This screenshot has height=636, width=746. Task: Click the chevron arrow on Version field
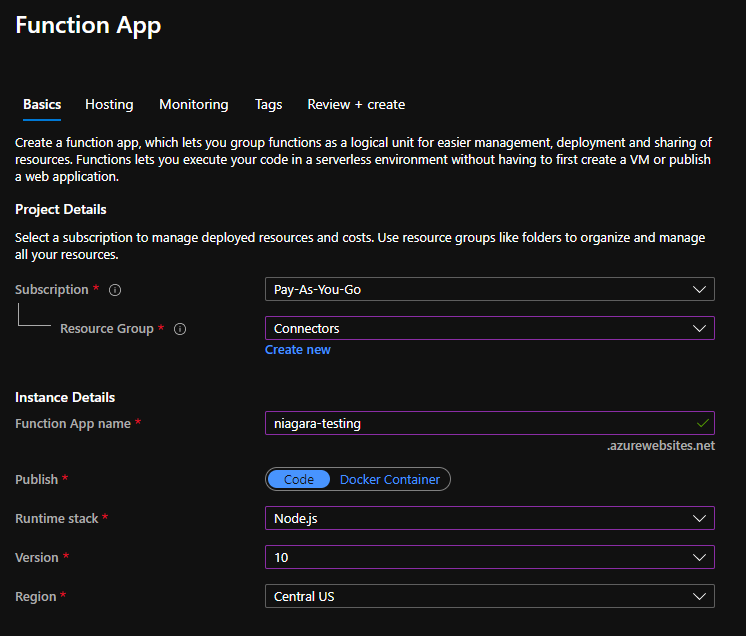(x=699, y=557)
